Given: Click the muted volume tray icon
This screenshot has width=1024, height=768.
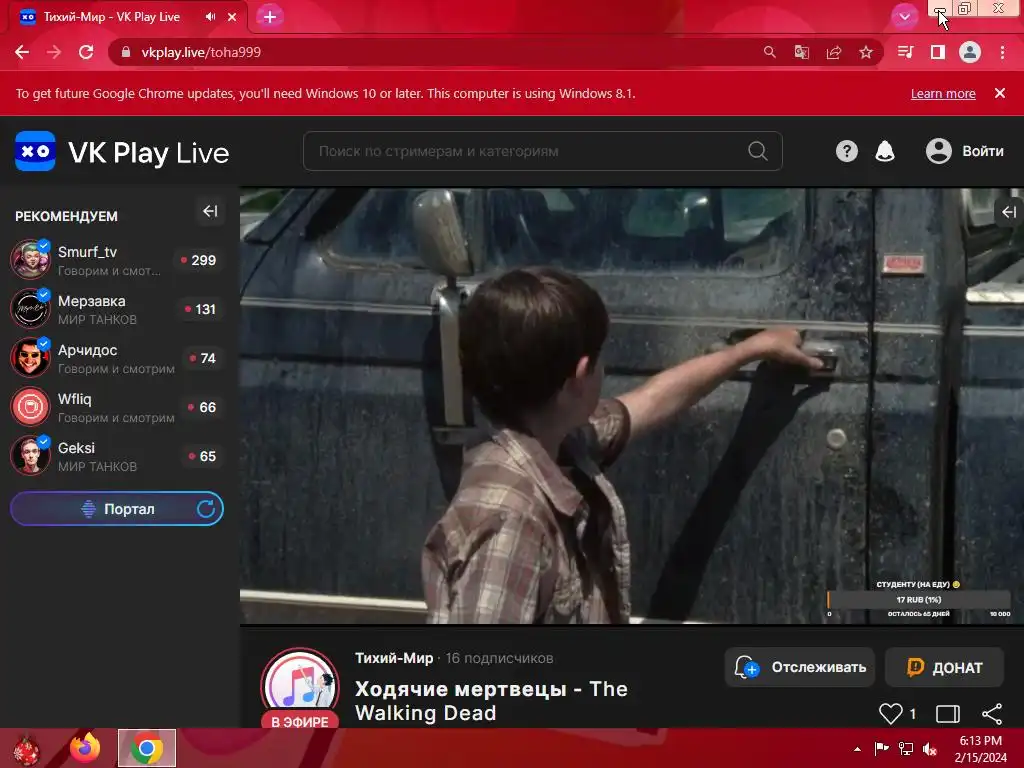Looking at the screenshot, I should (x=930, y=749).
